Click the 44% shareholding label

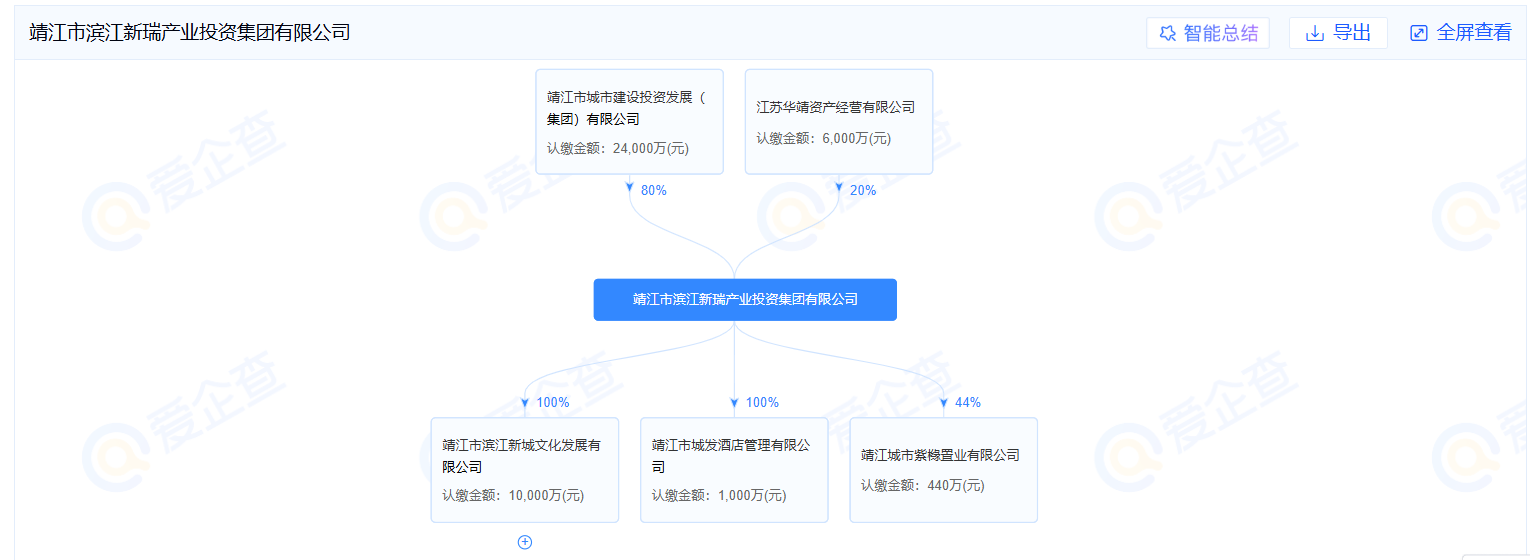[967, 402]
